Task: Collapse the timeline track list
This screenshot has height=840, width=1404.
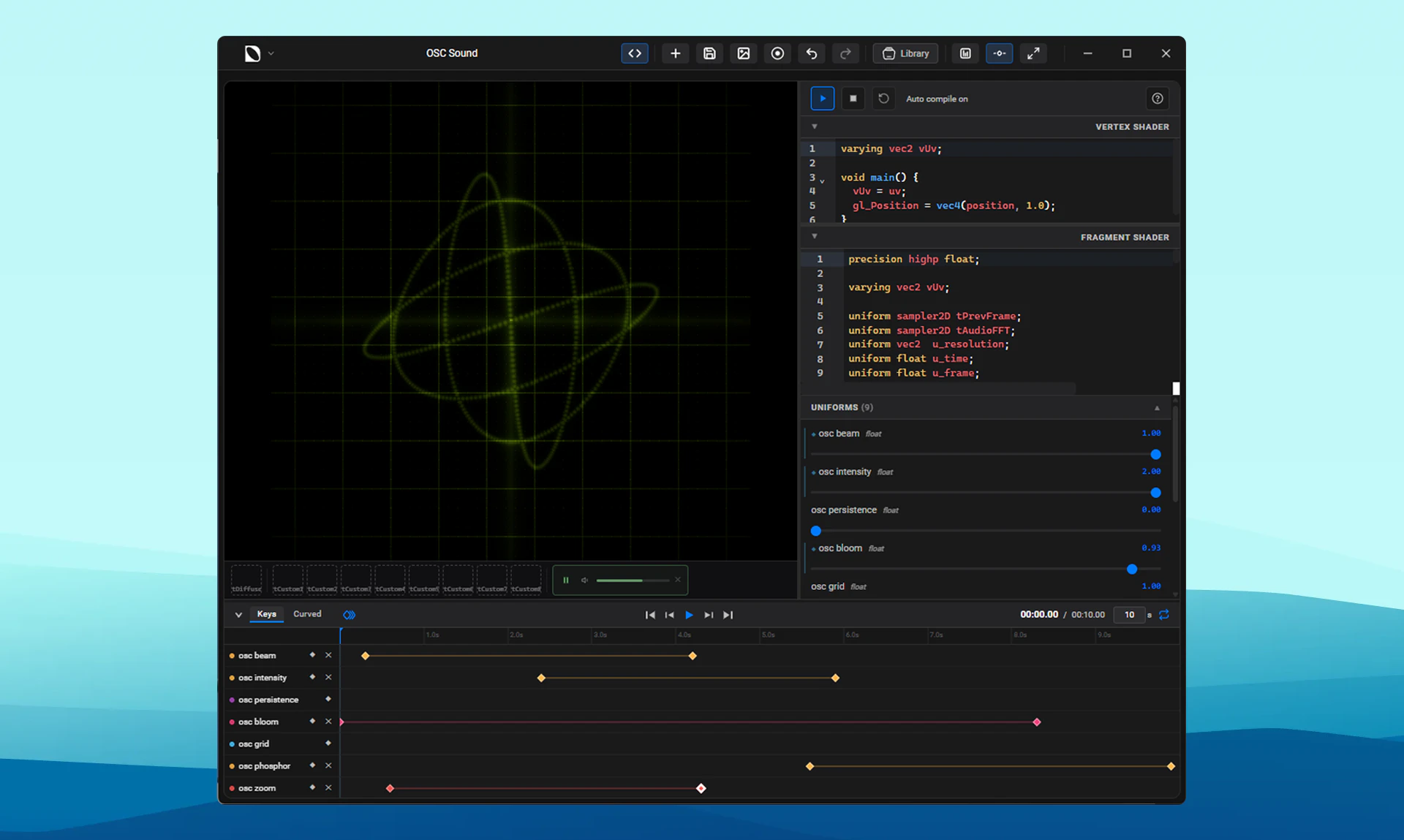Action: [238, 615]
